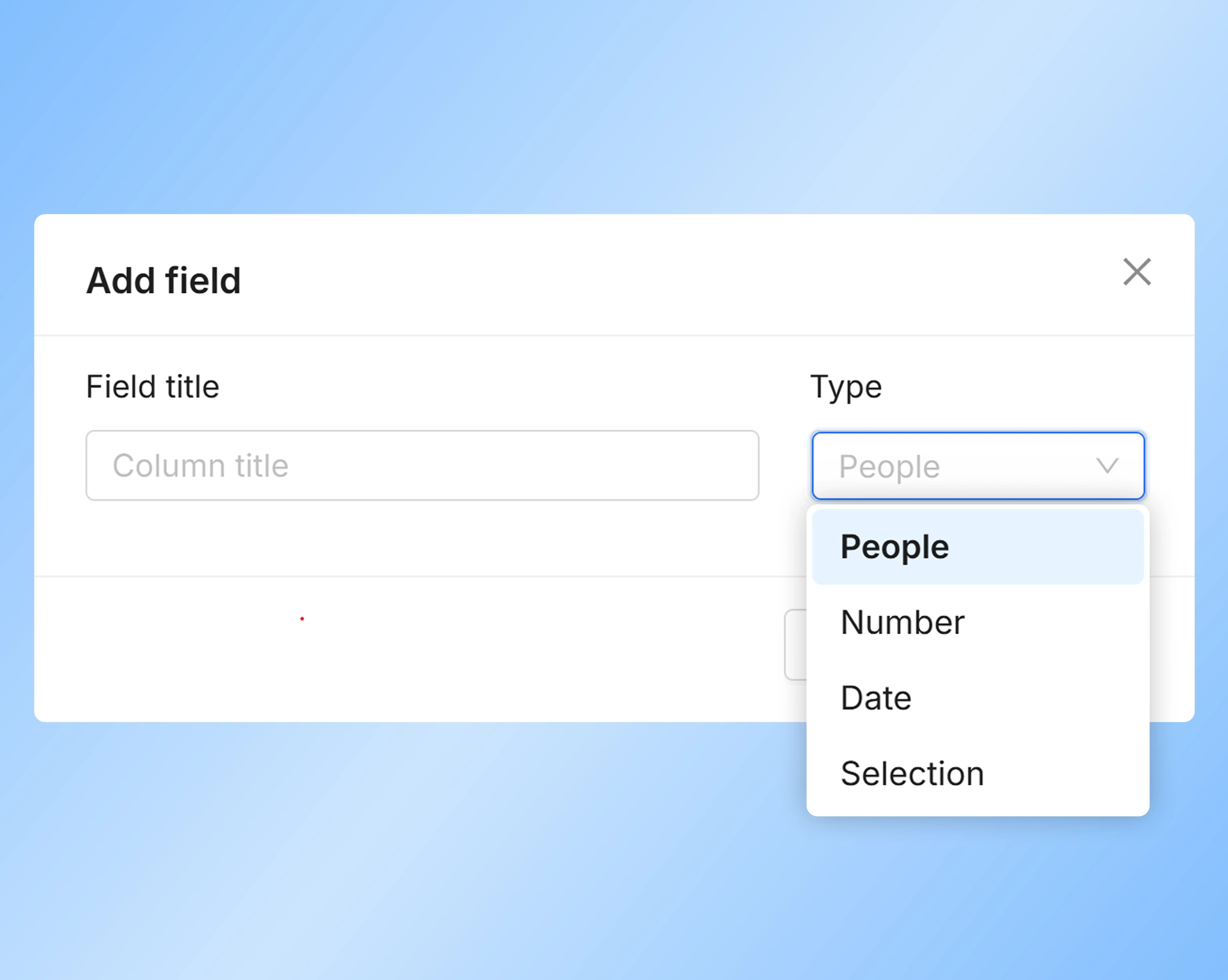Dismiss the dialog using the close icon

click(x=1137, y=272)
